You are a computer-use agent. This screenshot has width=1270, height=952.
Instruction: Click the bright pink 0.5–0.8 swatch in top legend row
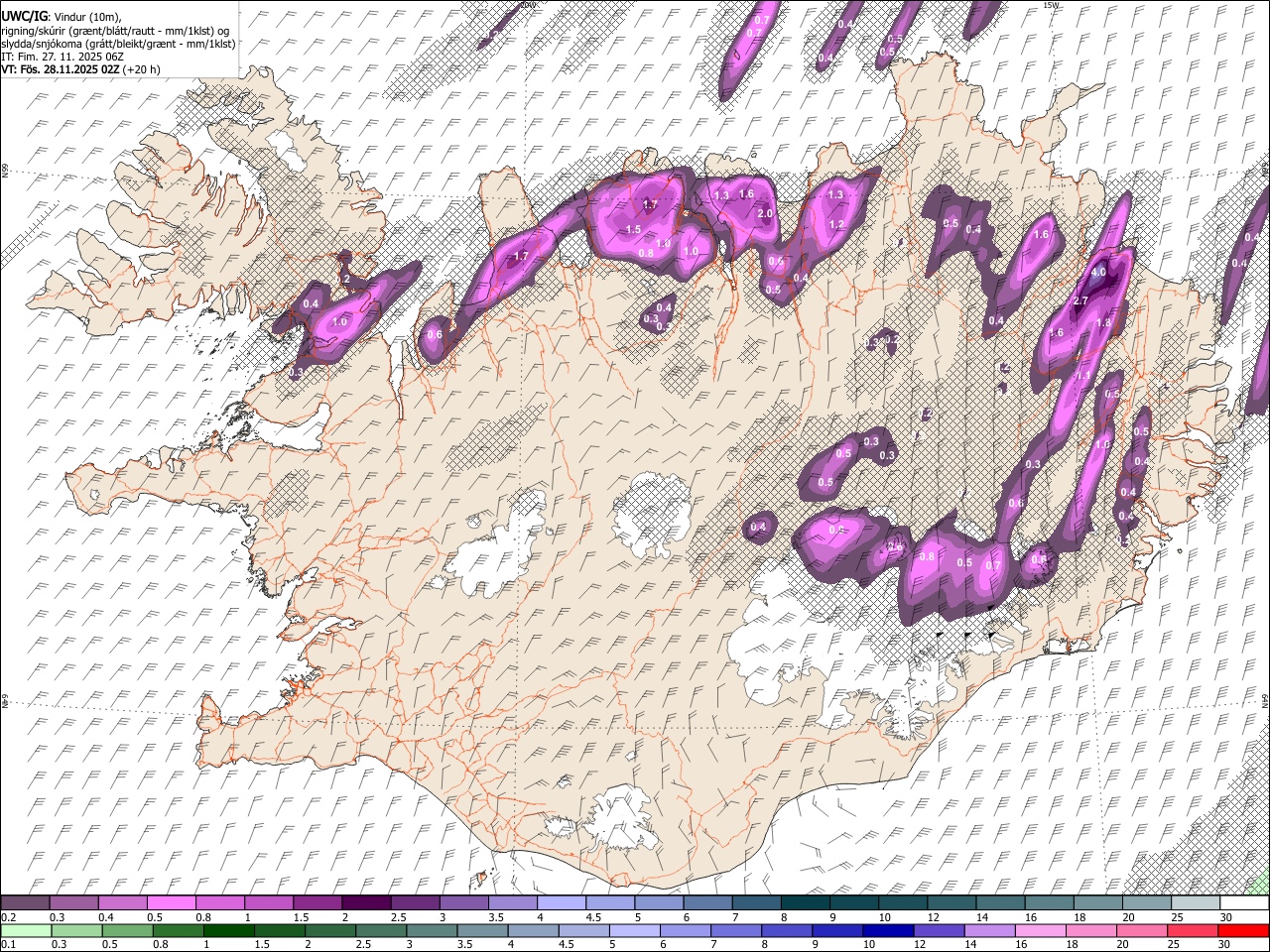coord(171,903)
